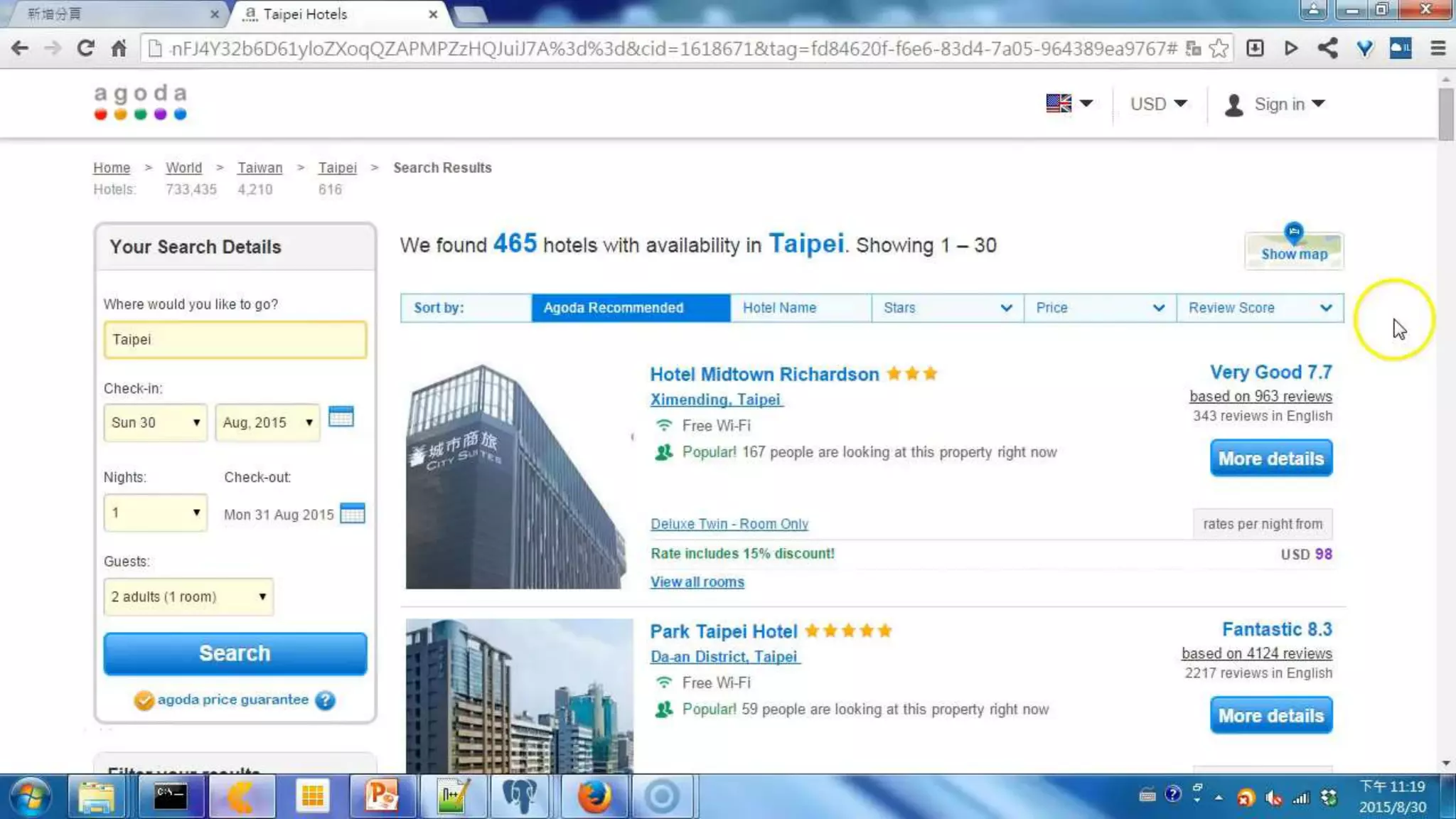Screen dimensions: 1456x819
Task: Reload the page using refresh icon
Action: (x=85, y=48)
